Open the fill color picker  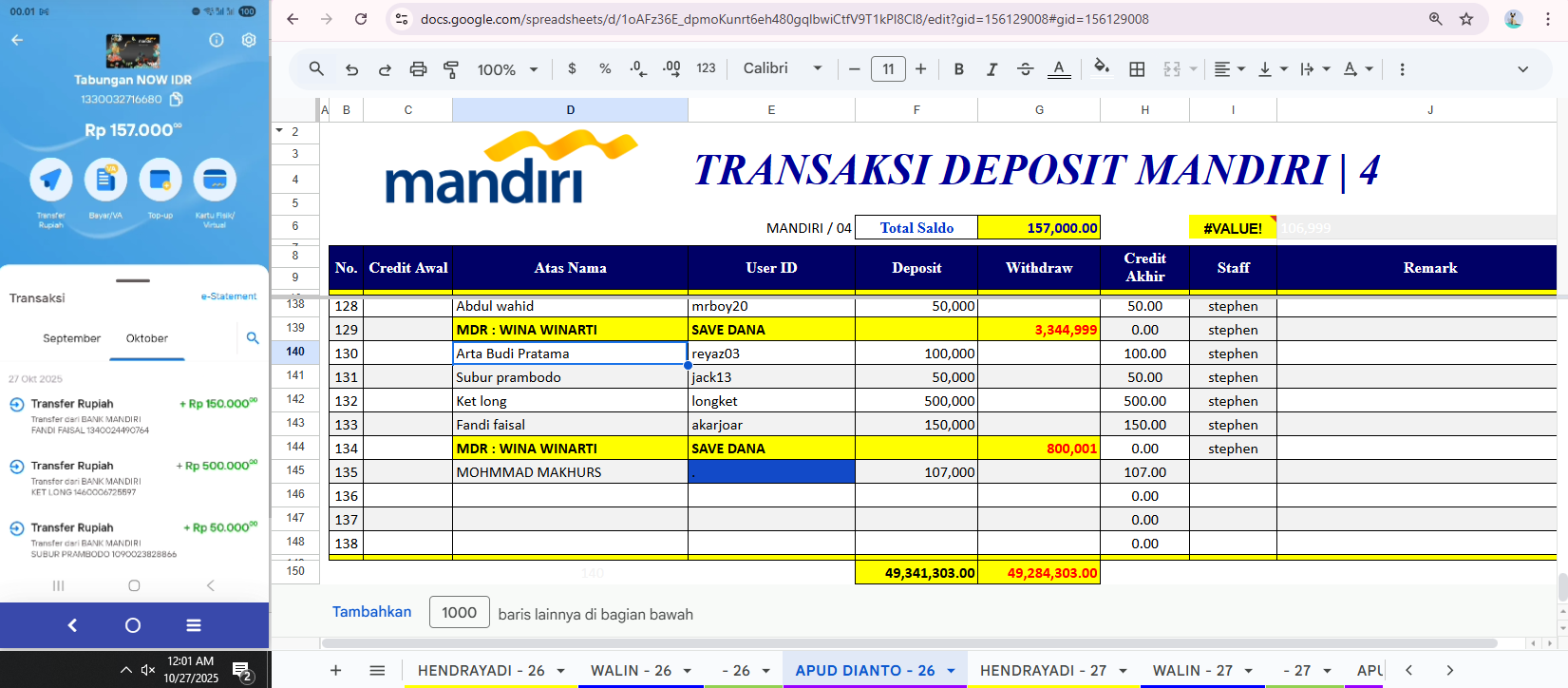point(1102,67)
